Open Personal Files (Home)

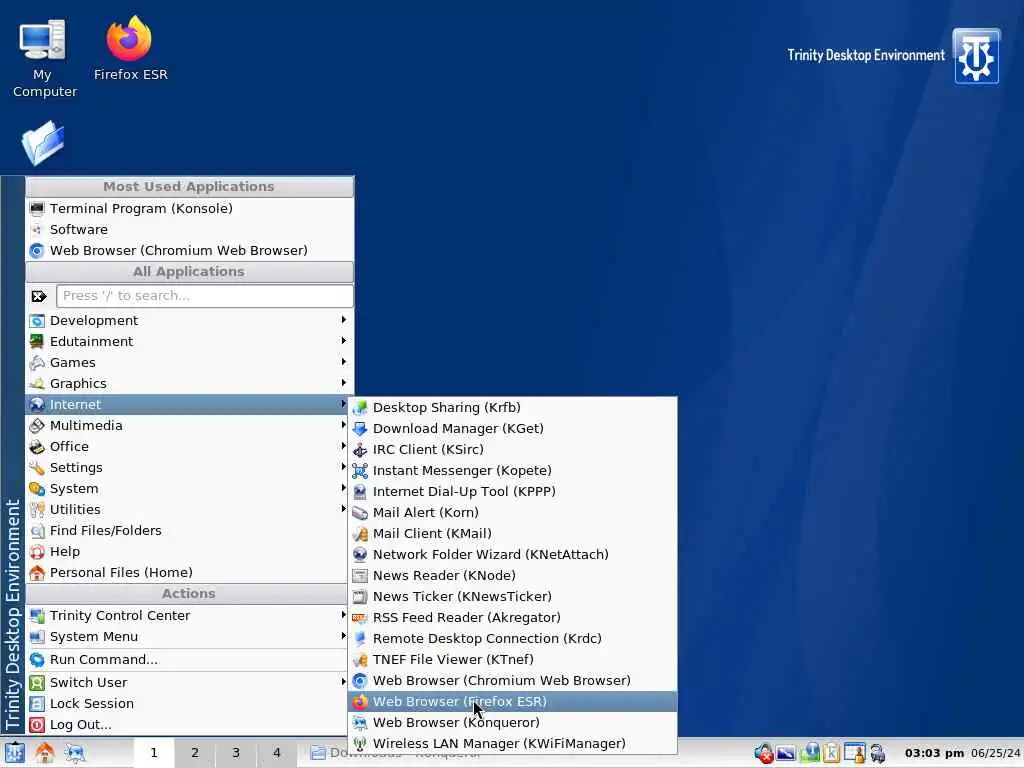pos(187,572)
